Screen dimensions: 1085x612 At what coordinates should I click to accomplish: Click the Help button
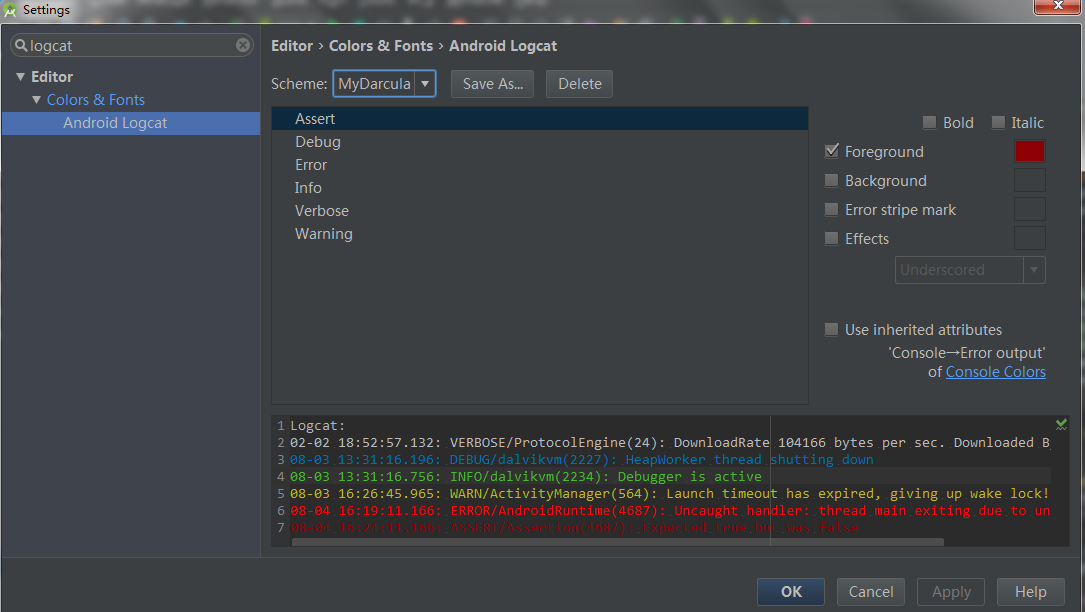(x=1030, y=592)
